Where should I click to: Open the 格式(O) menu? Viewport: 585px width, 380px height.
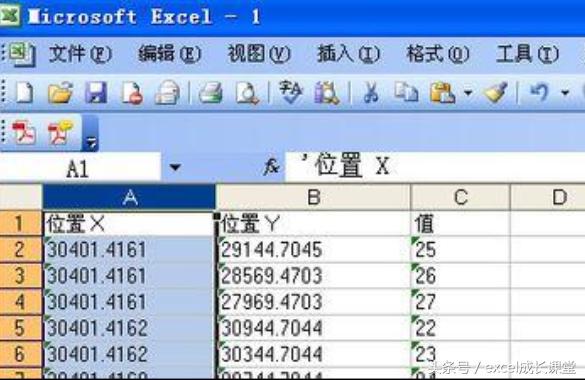click(x=438, y=54)
